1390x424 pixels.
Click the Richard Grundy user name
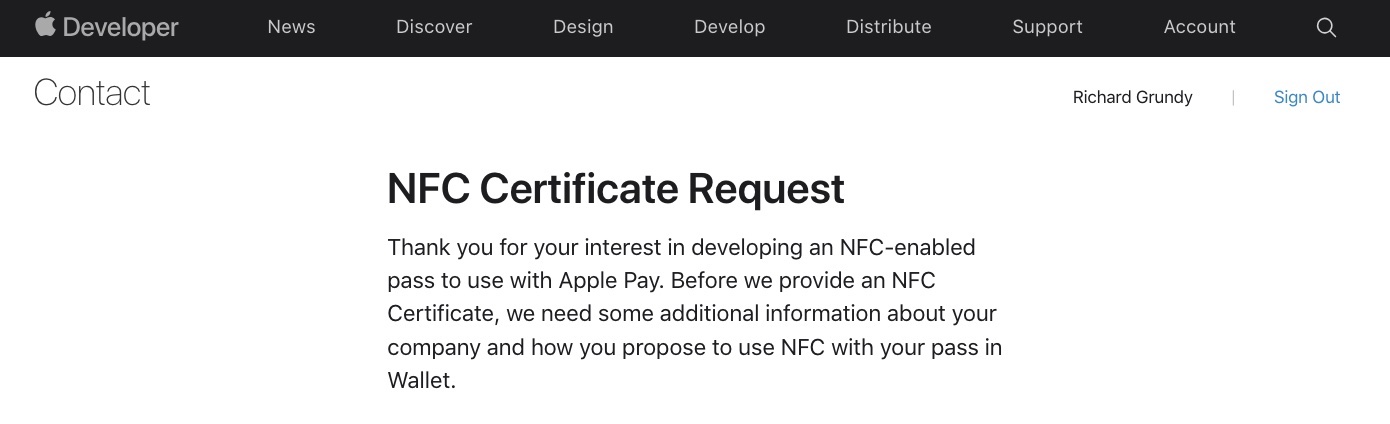pyautogui.click(x=1132, y=97)
